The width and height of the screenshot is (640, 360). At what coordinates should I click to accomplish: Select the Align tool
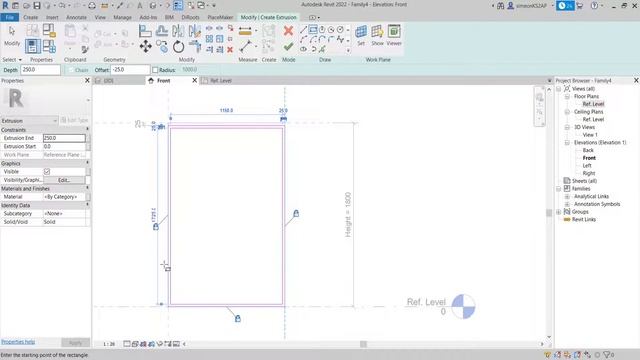145,31
